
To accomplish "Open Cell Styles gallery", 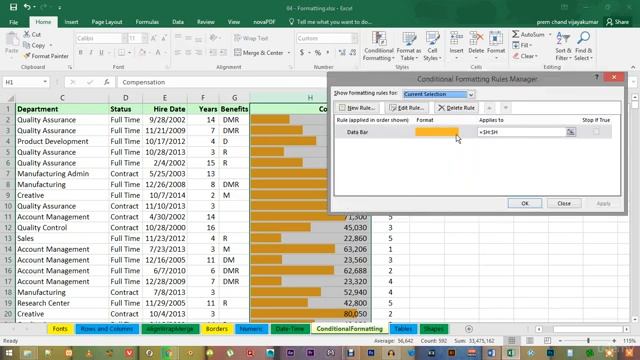I will coord(432,46).
